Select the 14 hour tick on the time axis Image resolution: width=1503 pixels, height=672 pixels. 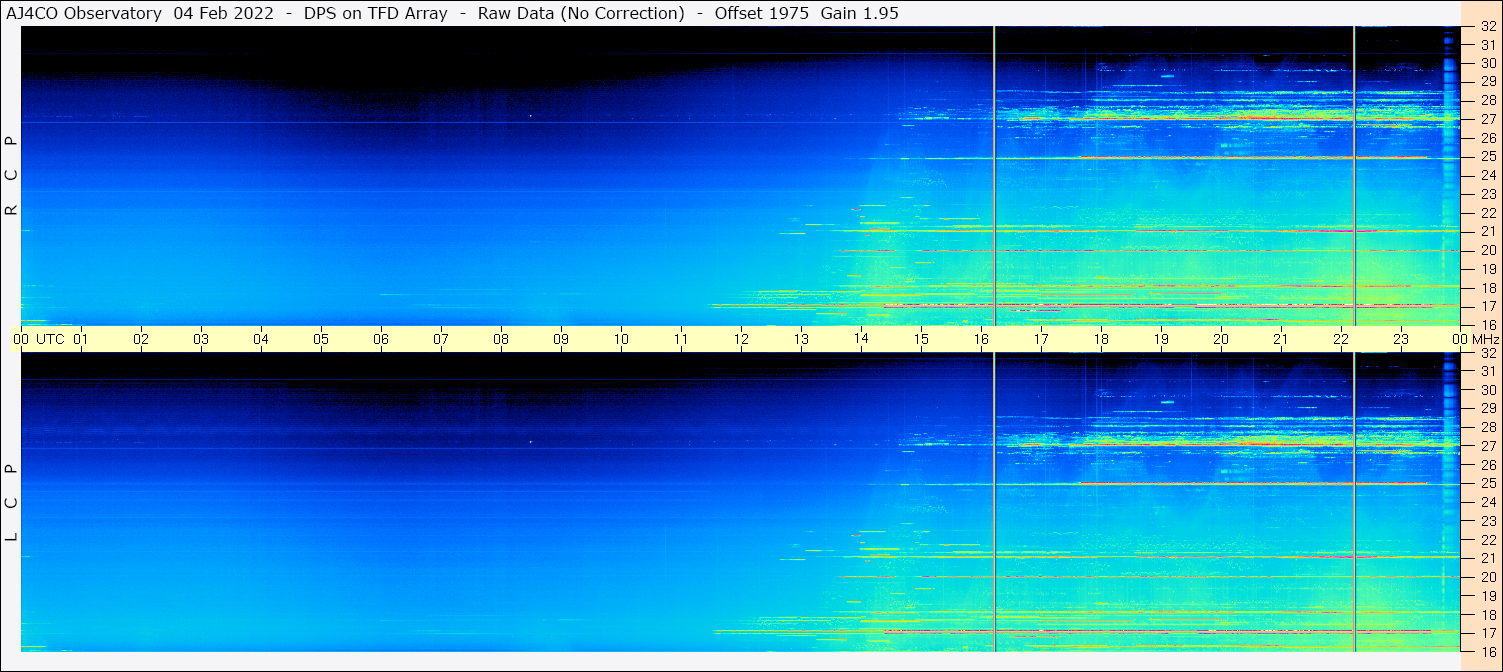861,339
